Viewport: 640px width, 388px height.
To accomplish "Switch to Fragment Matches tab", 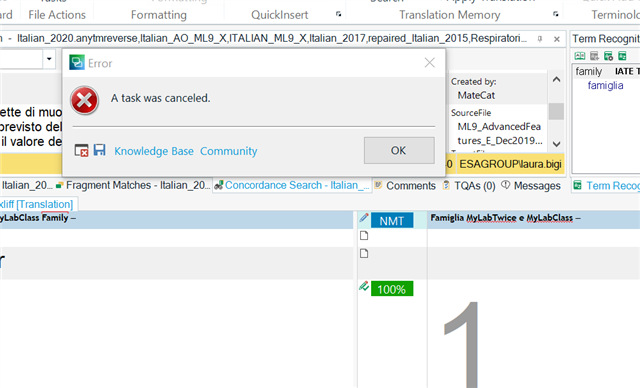I will click(x=133, y=185).
